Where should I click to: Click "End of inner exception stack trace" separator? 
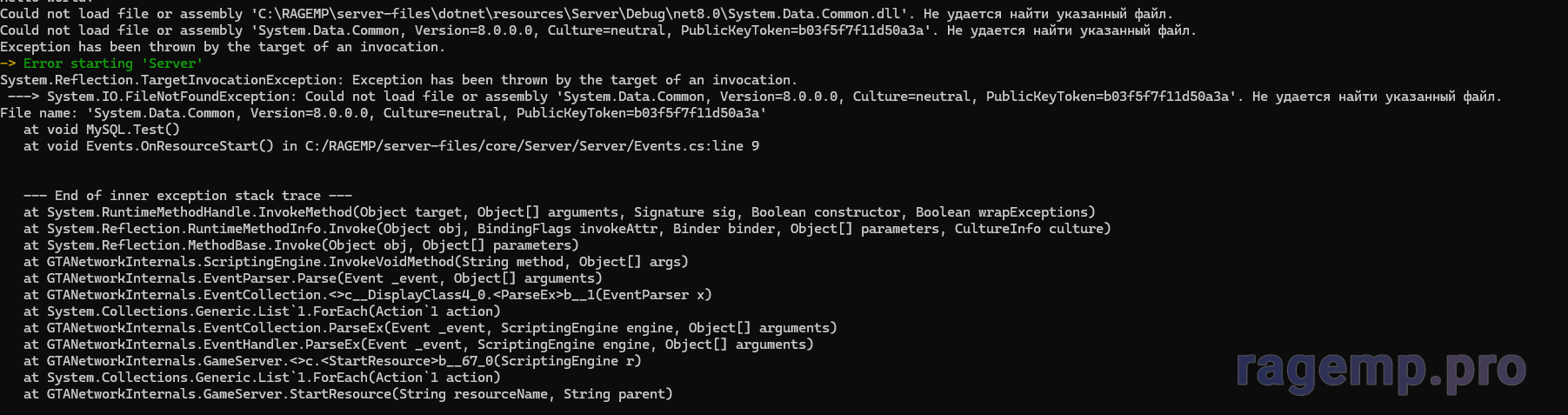188,196
